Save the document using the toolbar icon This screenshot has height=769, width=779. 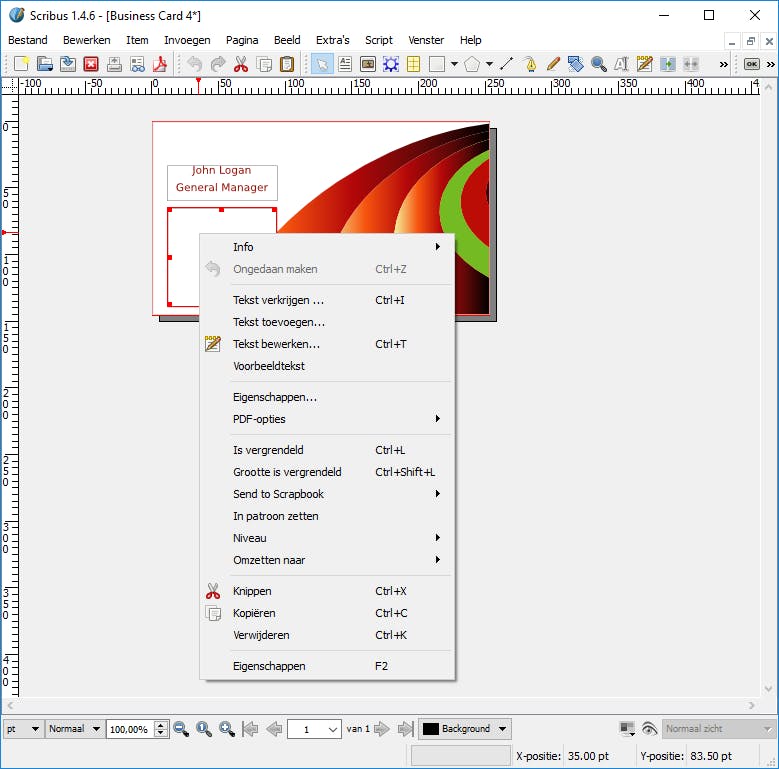click(x=68, y=64)
